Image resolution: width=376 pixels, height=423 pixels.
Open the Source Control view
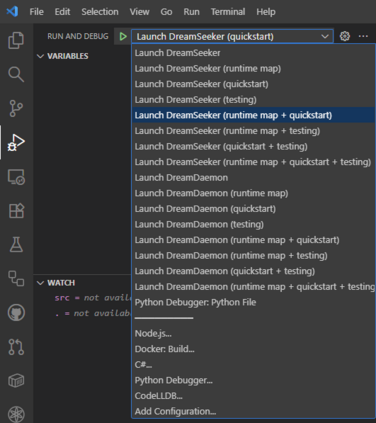[x=16, y=108]
